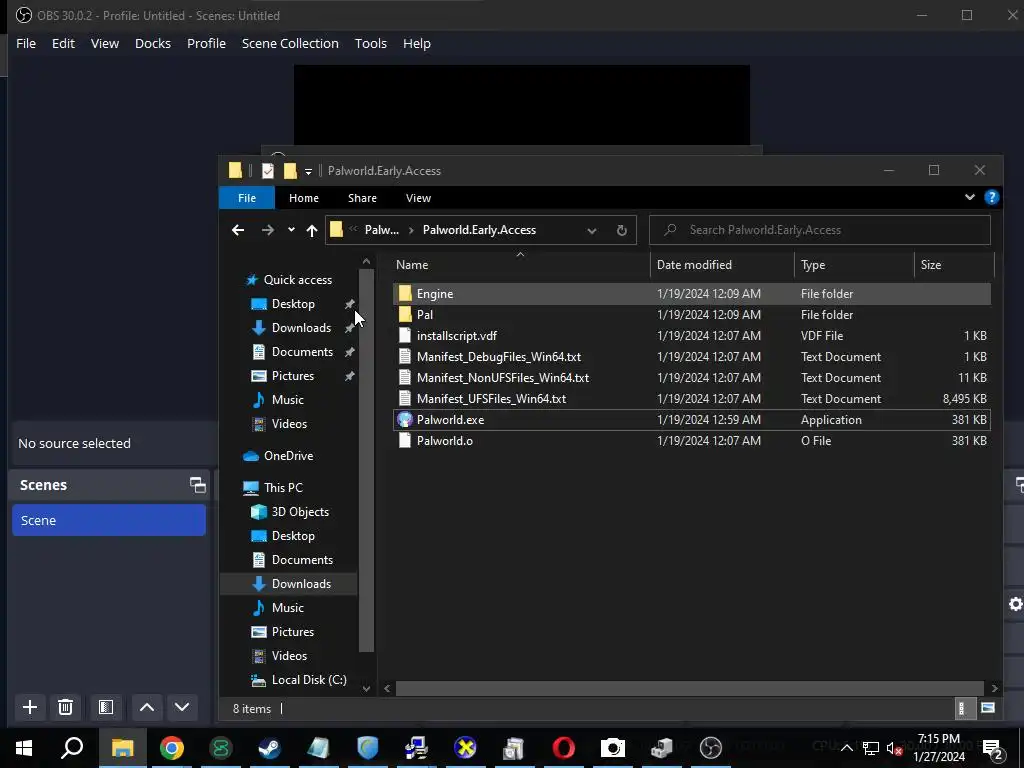The height and width of the screenshot is (768, 1024).
Task: Click the horizontal scrollbar in file list
Action: click(690, 688)
